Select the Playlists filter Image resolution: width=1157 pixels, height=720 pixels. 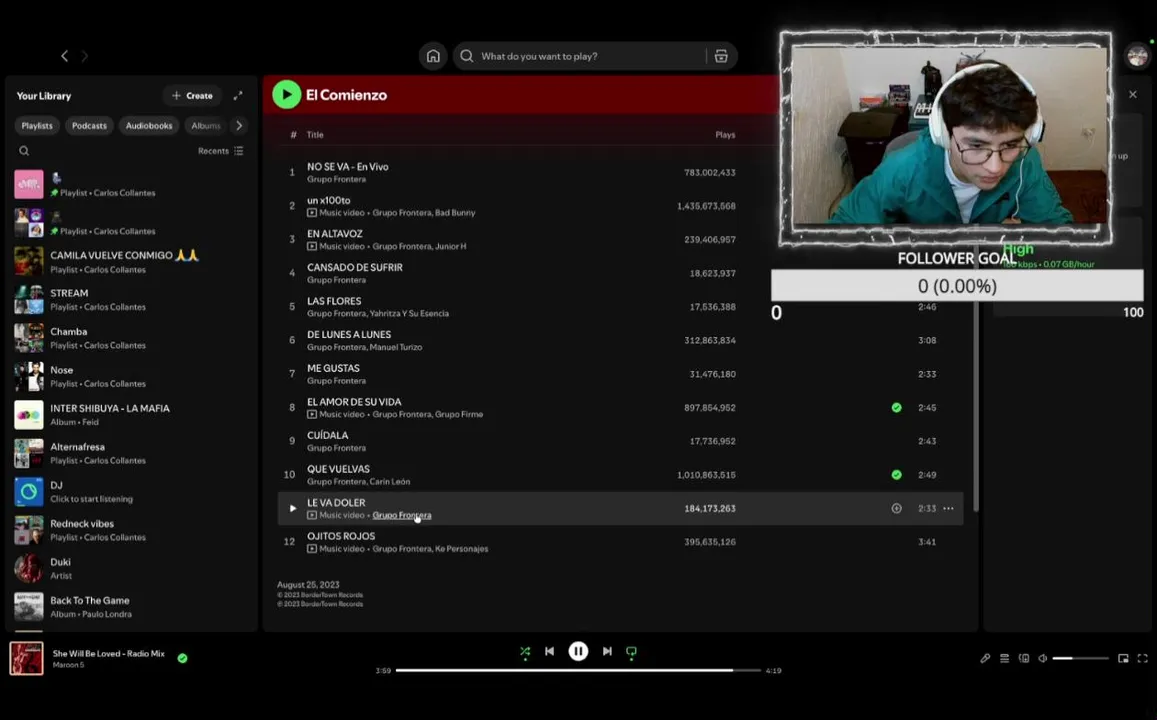pos(37,125)
